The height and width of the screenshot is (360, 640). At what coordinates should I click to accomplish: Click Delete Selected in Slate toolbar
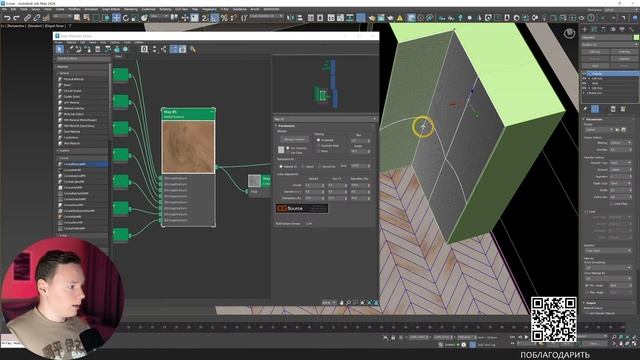click(98, 49)
